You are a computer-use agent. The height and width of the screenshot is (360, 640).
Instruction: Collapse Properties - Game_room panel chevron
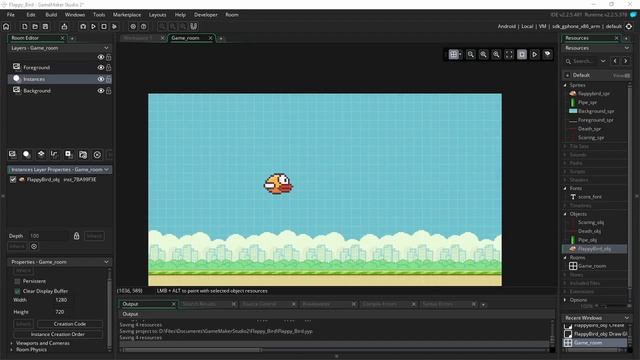tap(106, 262)
